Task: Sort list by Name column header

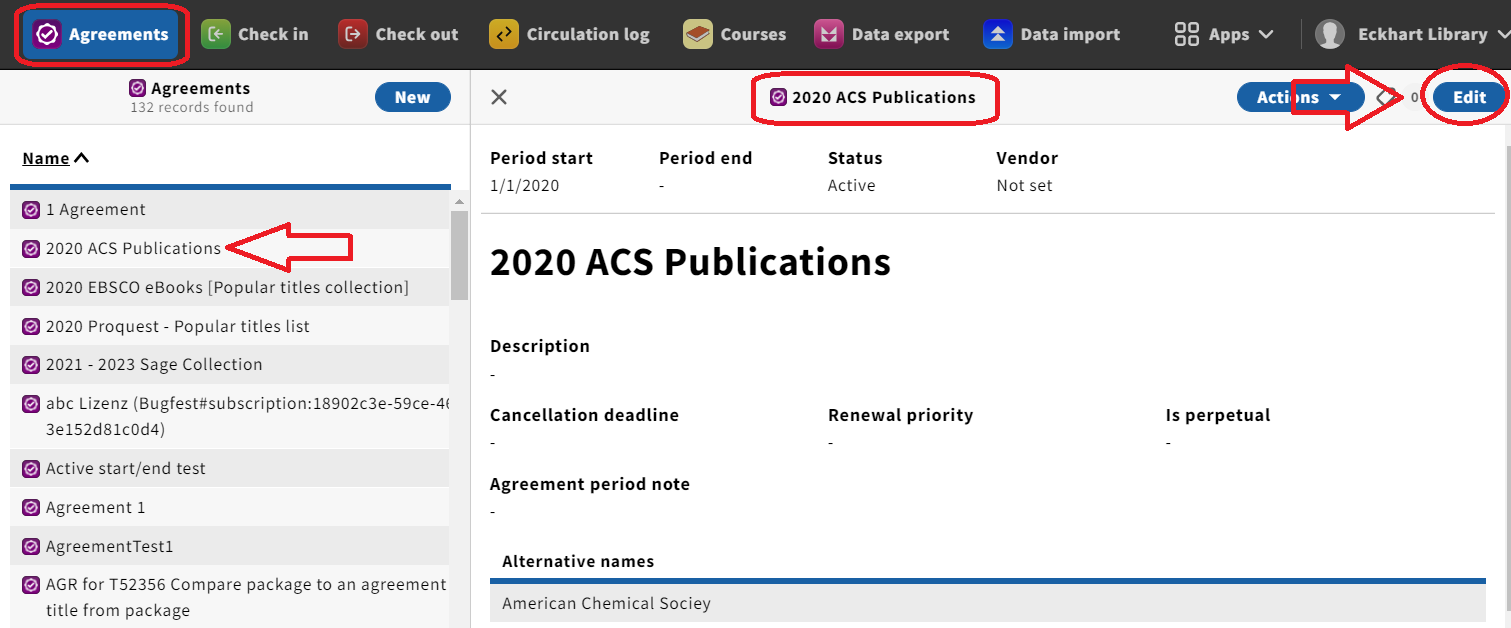Action: (x=46, y=158)
